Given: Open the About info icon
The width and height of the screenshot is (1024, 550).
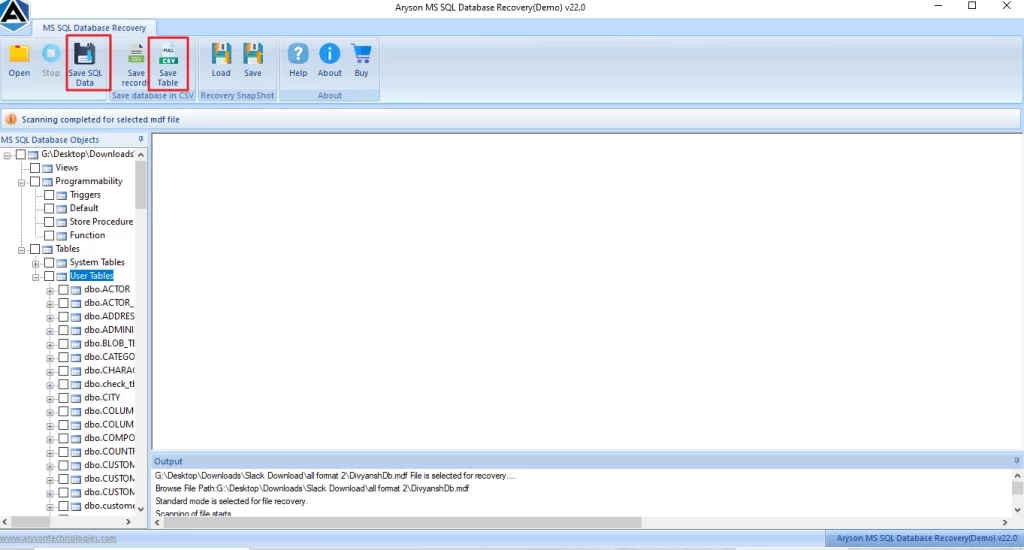Looking at the screenshot, I should (330, 54).
